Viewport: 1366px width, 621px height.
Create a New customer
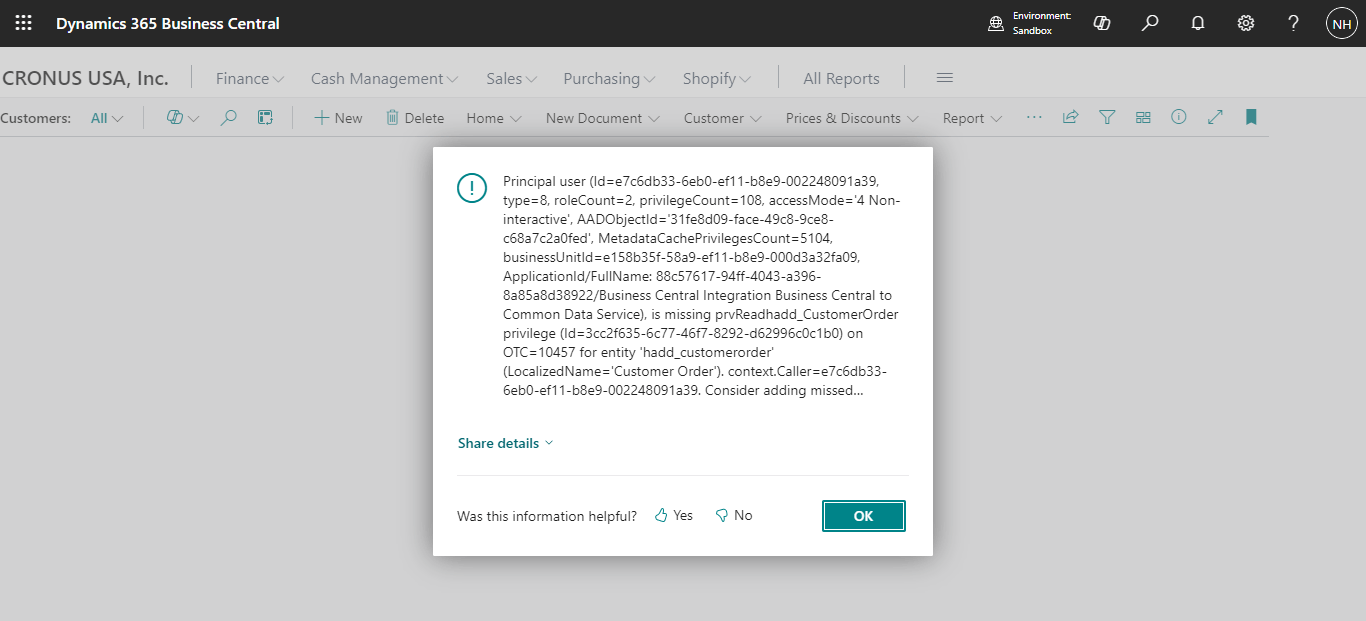tap(338, 118)
